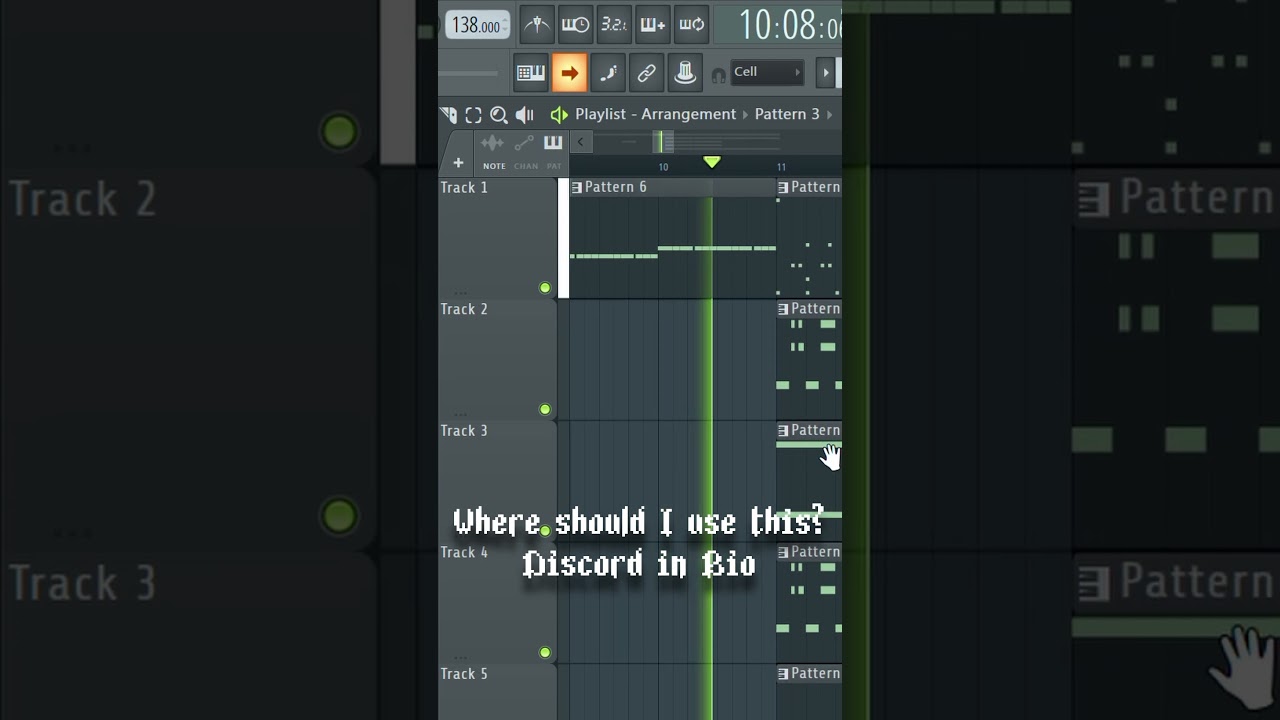Click multilink to controllers knob icon
Viewport: 1280px width, 720px height.
(685, 73)
